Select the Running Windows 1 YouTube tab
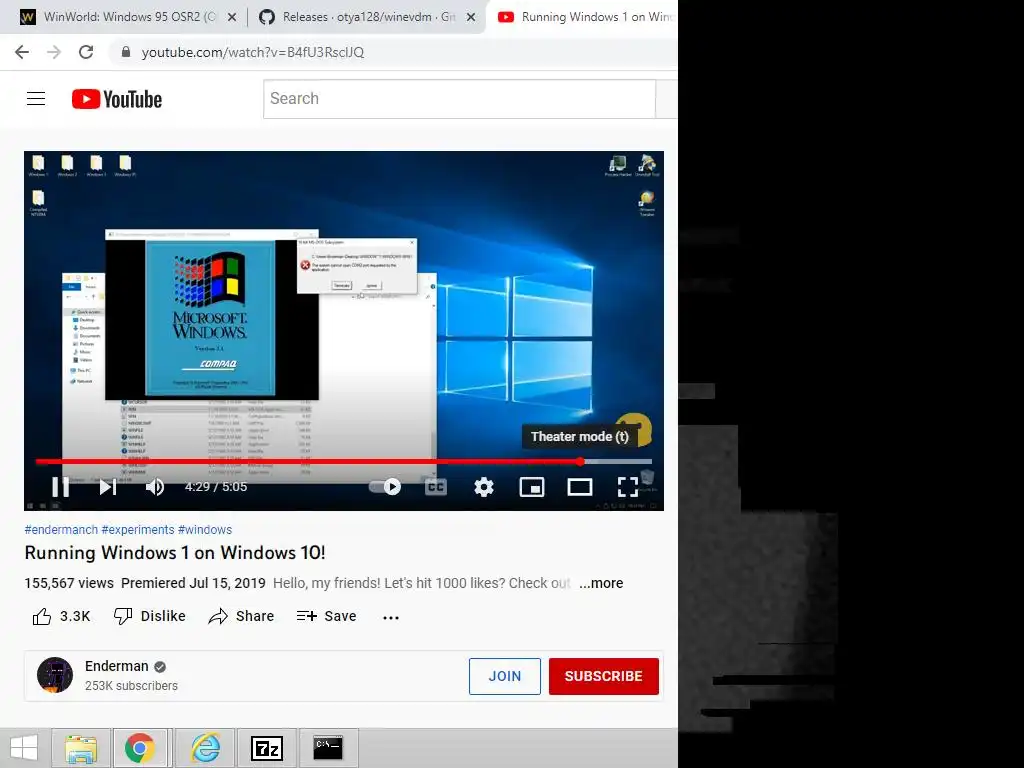The image size is (1024, 768). (x=584, y=17)
